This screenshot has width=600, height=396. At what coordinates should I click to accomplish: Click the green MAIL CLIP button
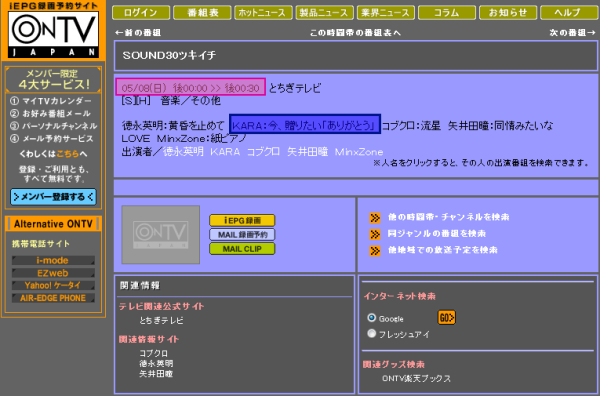242,249
